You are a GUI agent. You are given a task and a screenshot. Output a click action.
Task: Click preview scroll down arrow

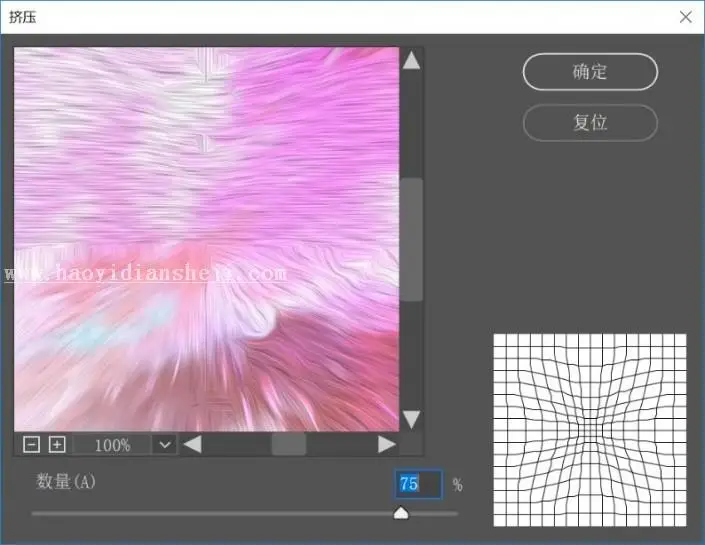tap(411, 420)
